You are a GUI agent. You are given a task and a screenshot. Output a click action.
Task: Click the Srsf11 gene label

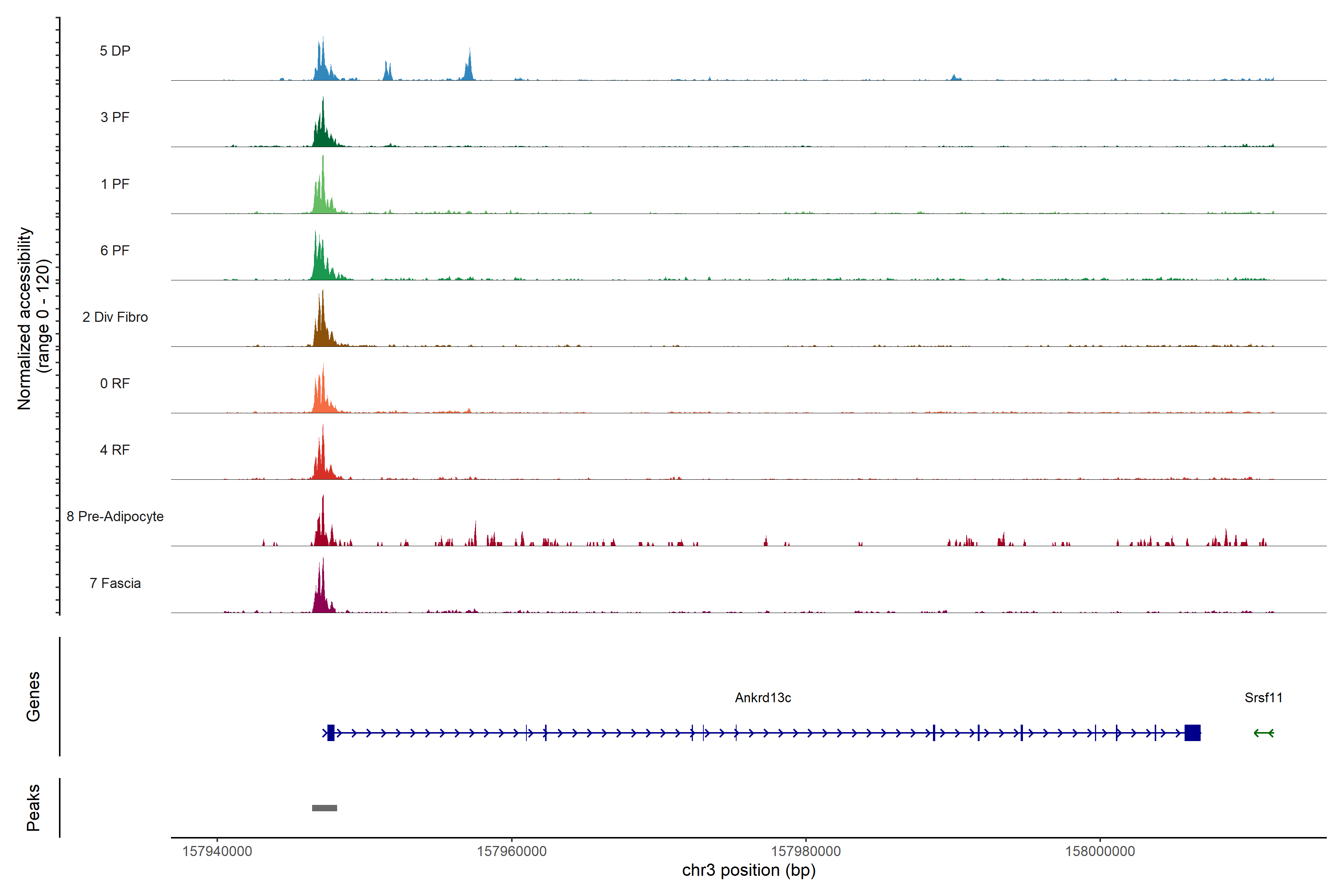(1263, 698)
